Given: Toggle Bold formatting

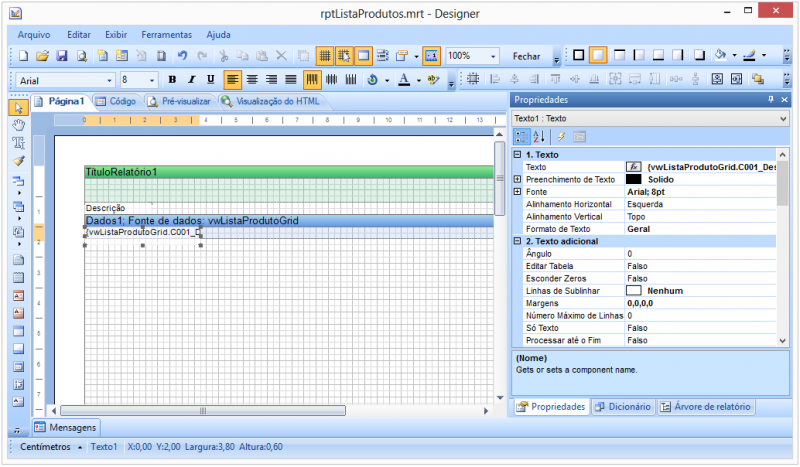Looking at the screenshot, I should [172, 79].
